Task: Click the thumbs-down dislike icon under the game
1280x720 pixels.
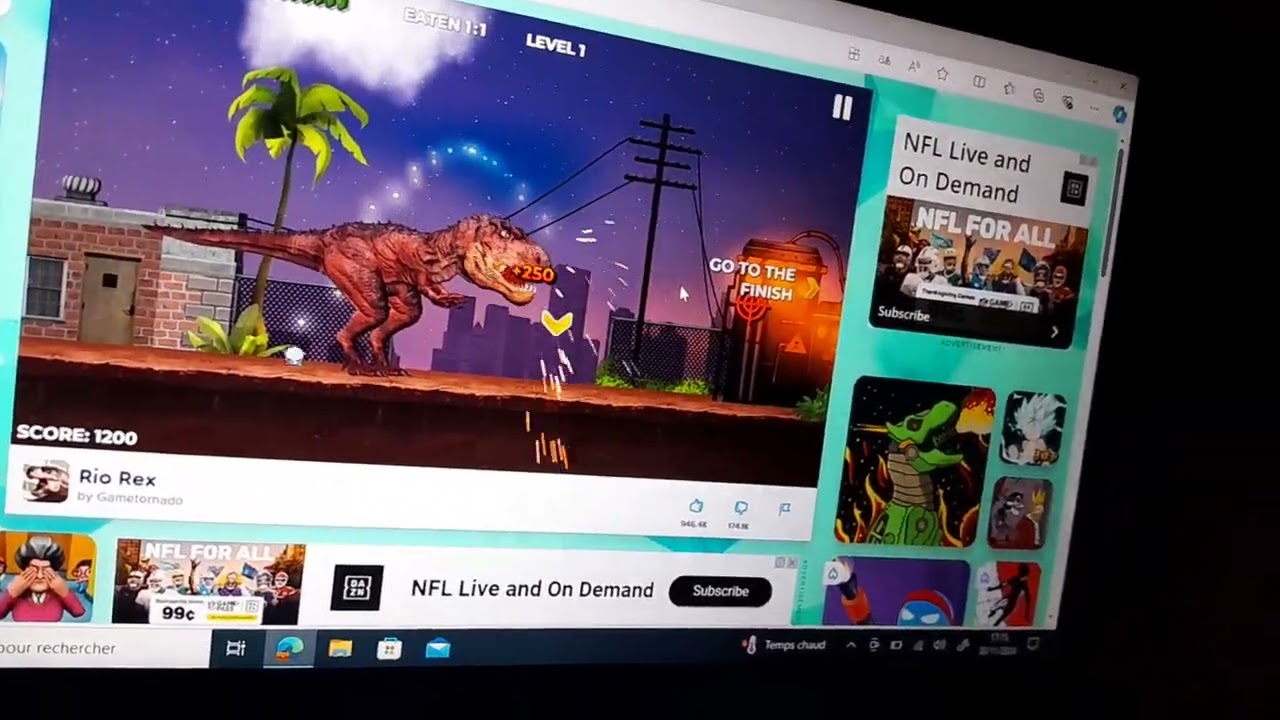Action: [x=741, y=508]
